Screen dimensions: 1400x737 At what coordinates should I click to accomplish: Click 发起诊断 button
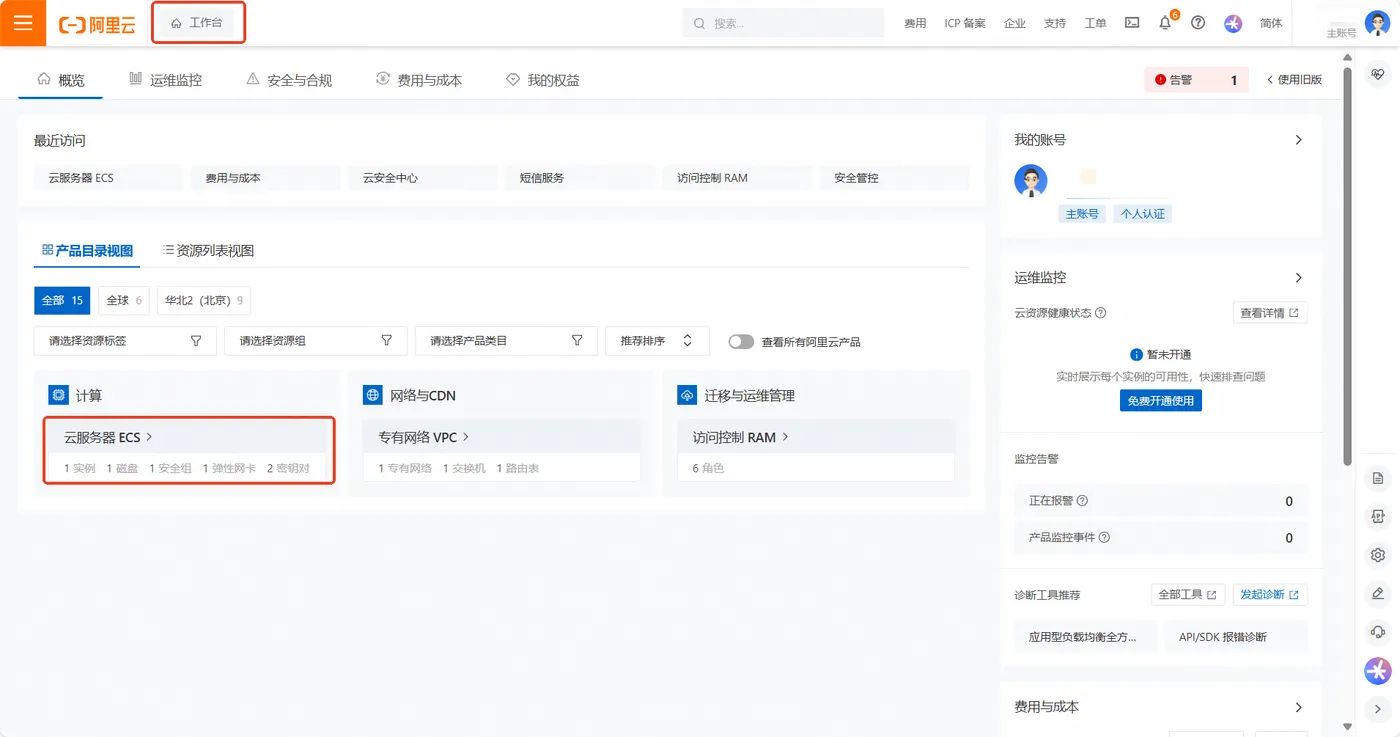click(x=1270, y=595)
